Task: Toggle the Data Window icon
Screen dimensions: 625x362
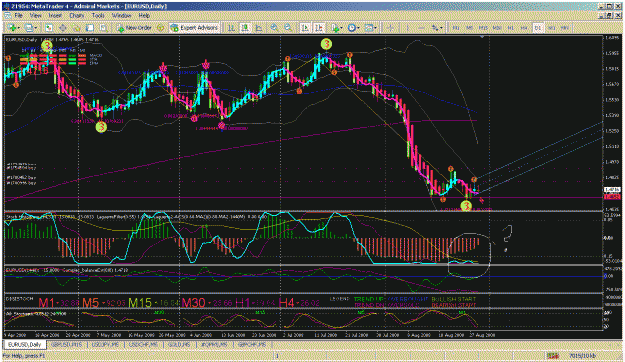Action: coord(63,28)
